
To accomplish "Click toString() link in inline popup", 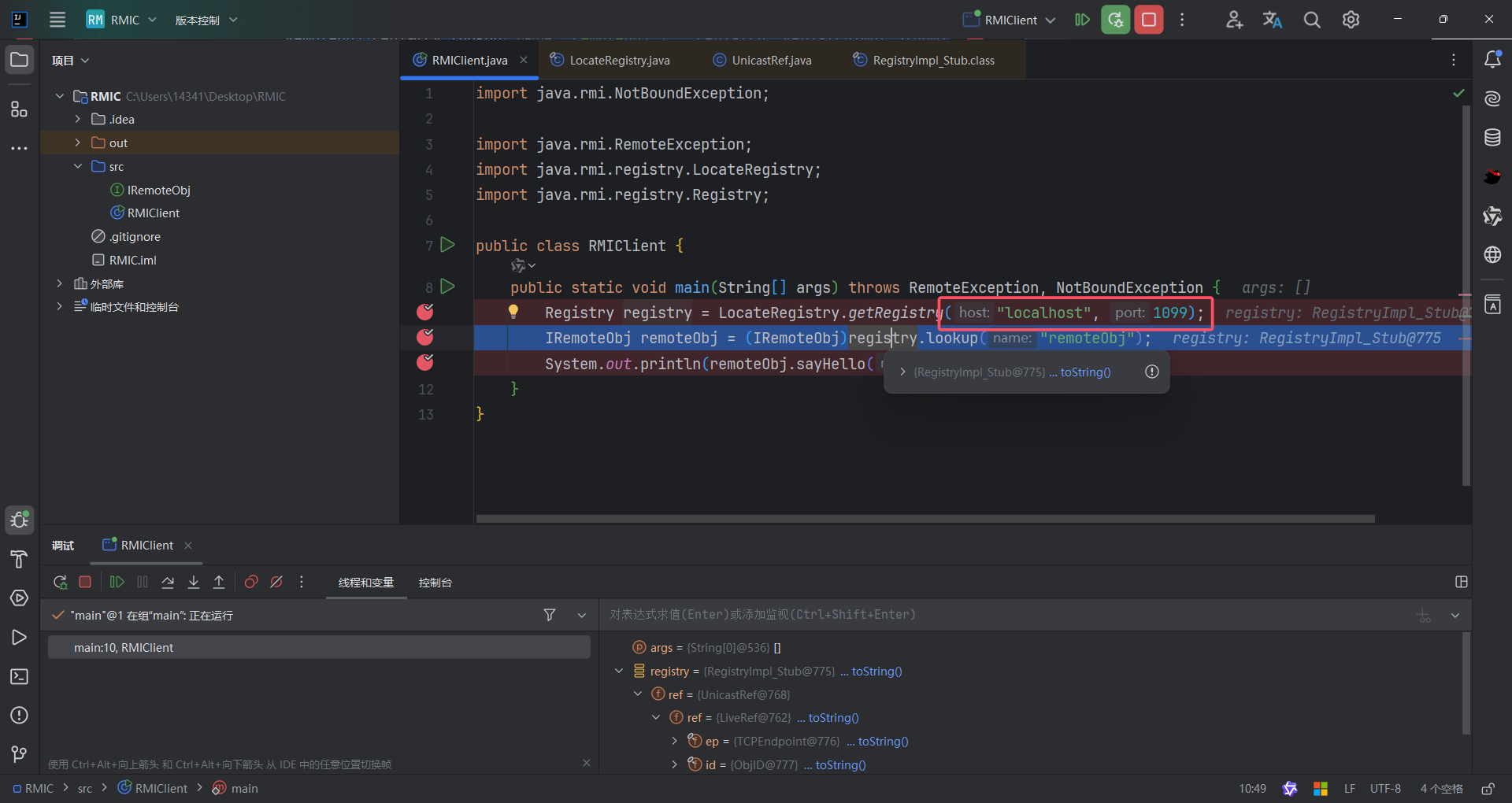I will (1085, 372).
